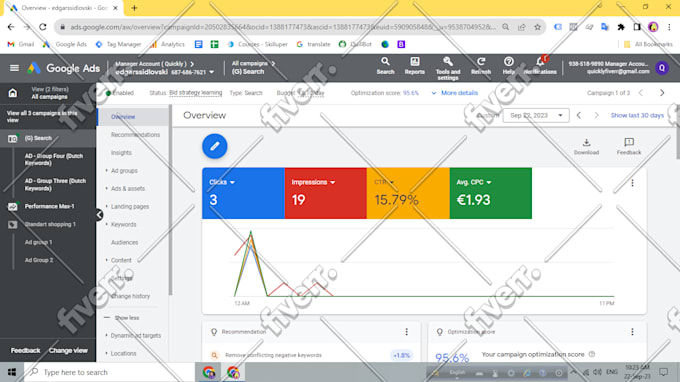Image resolution: width=680 pixels, height=382 pixels.
Task: Open the Notifications bell
Action: (540, 66)
